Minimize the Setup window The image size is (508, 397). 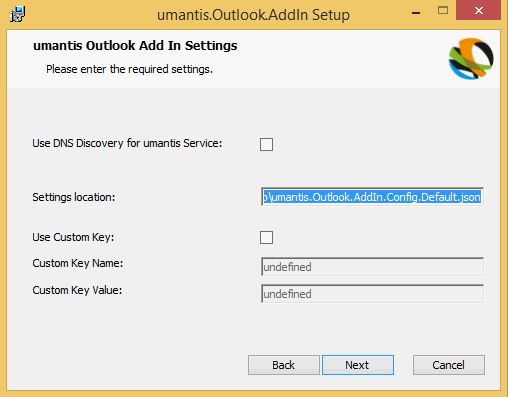coord(416,12)
